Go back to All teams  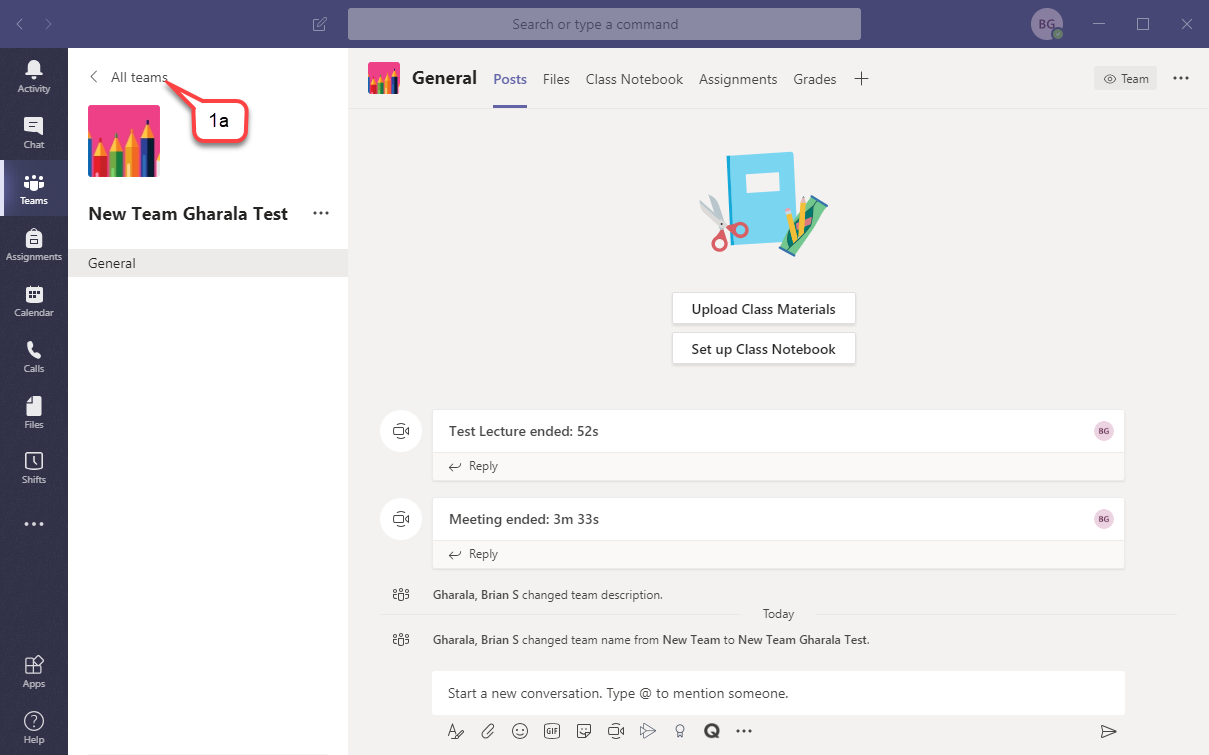coord(128,77)
